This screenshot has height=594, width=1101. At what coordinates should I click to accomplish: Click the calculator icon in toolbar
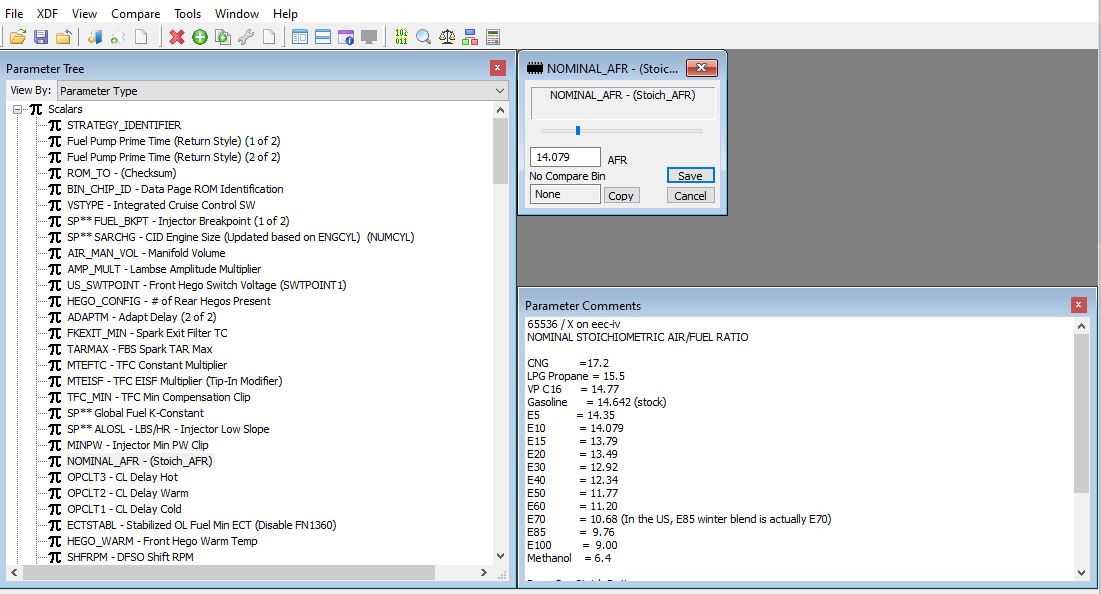[x=492, y=37]
